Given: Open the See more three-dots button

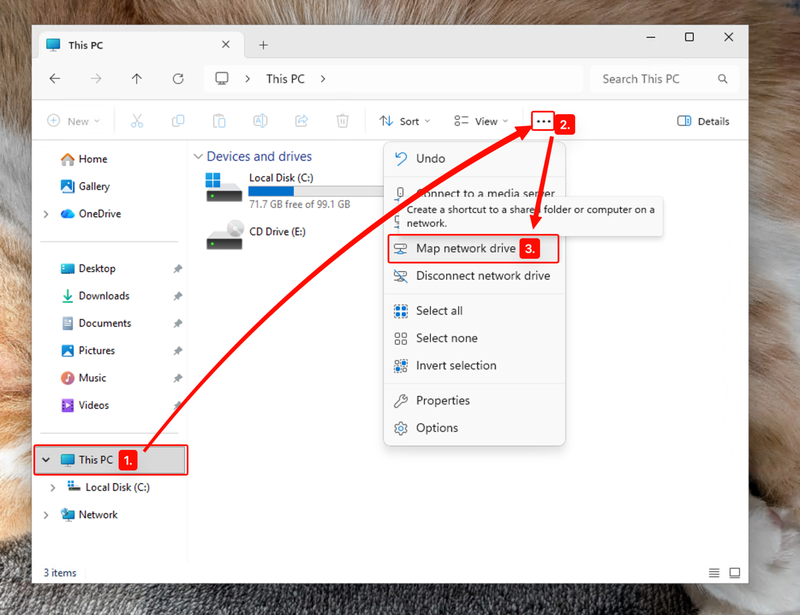Looking at the screenshot, I should (x=543, y=121).
